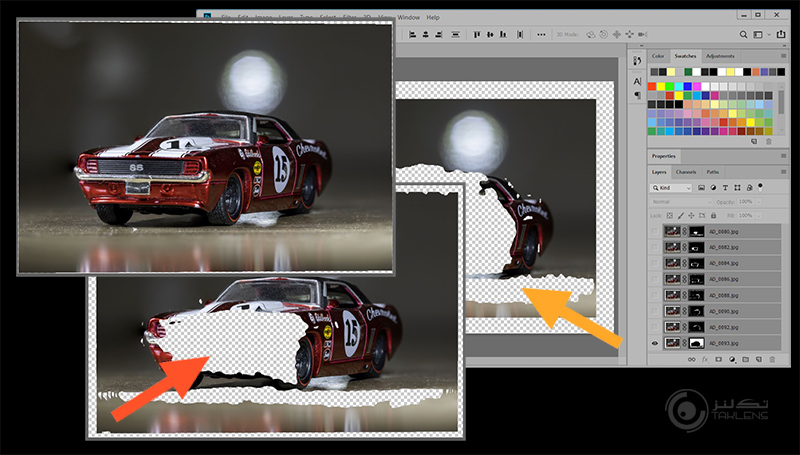The width and height of the screenshot is (800, 455).
Task: Switch to the Adjustments tab
Action: pos(720,55)
